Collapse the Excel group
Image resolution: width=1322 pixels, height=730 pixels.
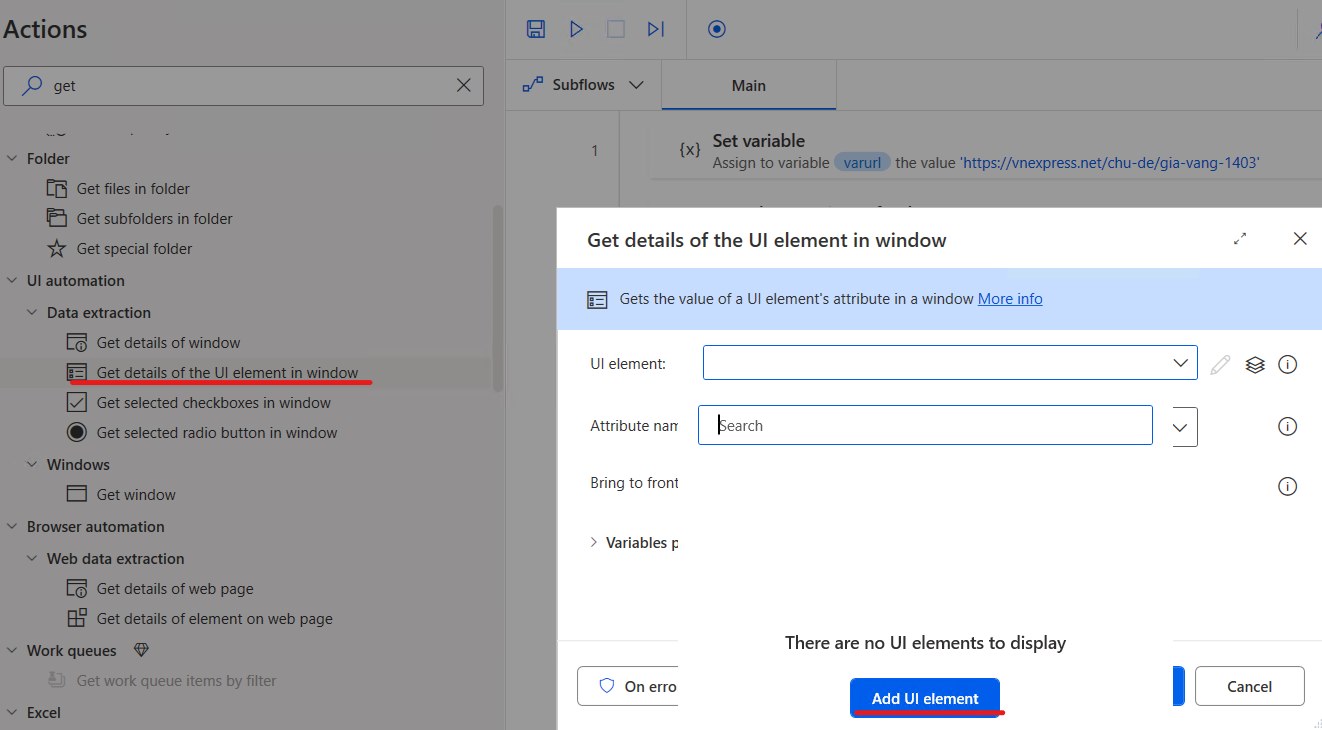13,712
